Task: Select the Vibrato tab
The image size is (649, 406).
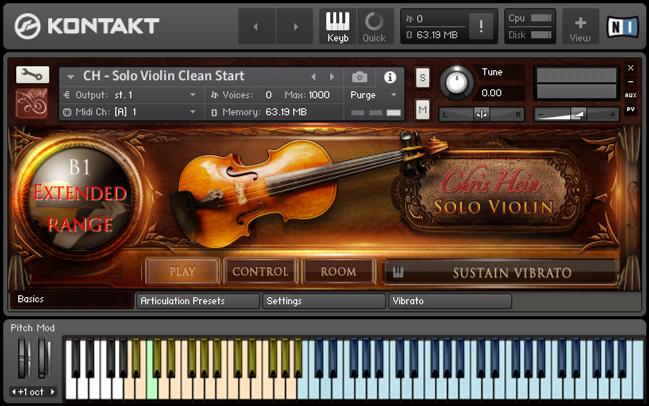Action: pyautogui.click(x=449, y=301)
